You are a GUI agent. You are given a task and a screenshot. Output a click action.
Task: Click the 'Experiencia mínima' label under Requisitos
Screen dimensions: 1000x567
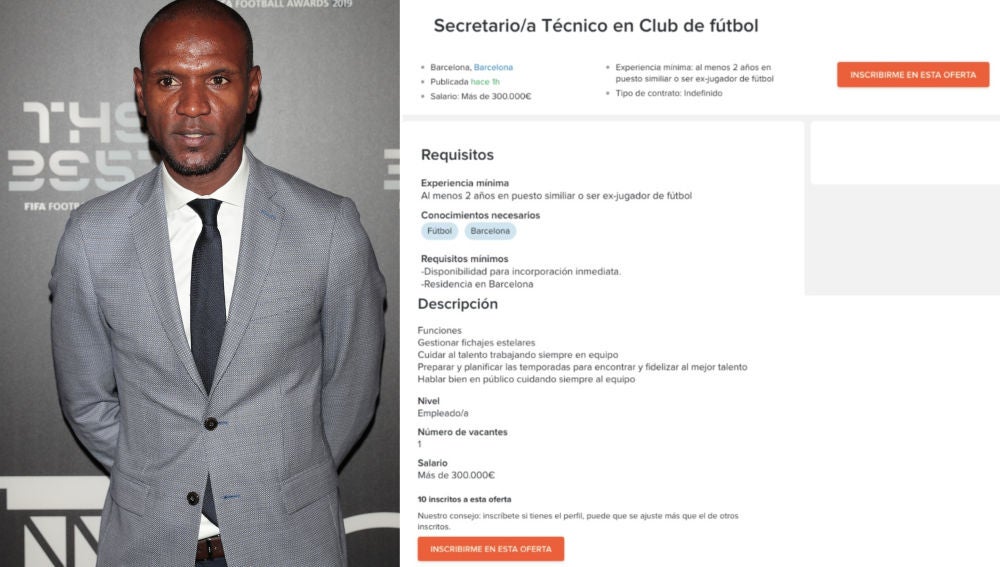(x=465, y=183)
